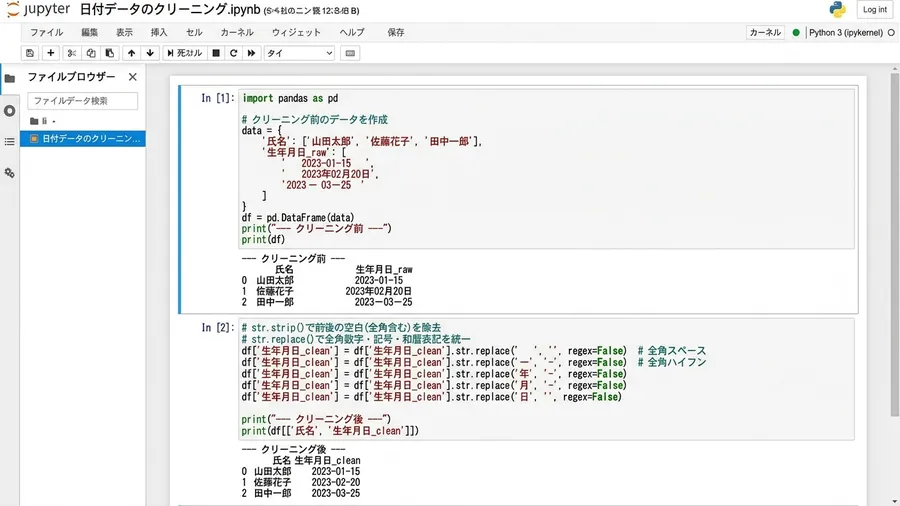Paste cell using the clipboard icon
The image size is (900, 506).
pyautogui.click(x=110, y=53)
